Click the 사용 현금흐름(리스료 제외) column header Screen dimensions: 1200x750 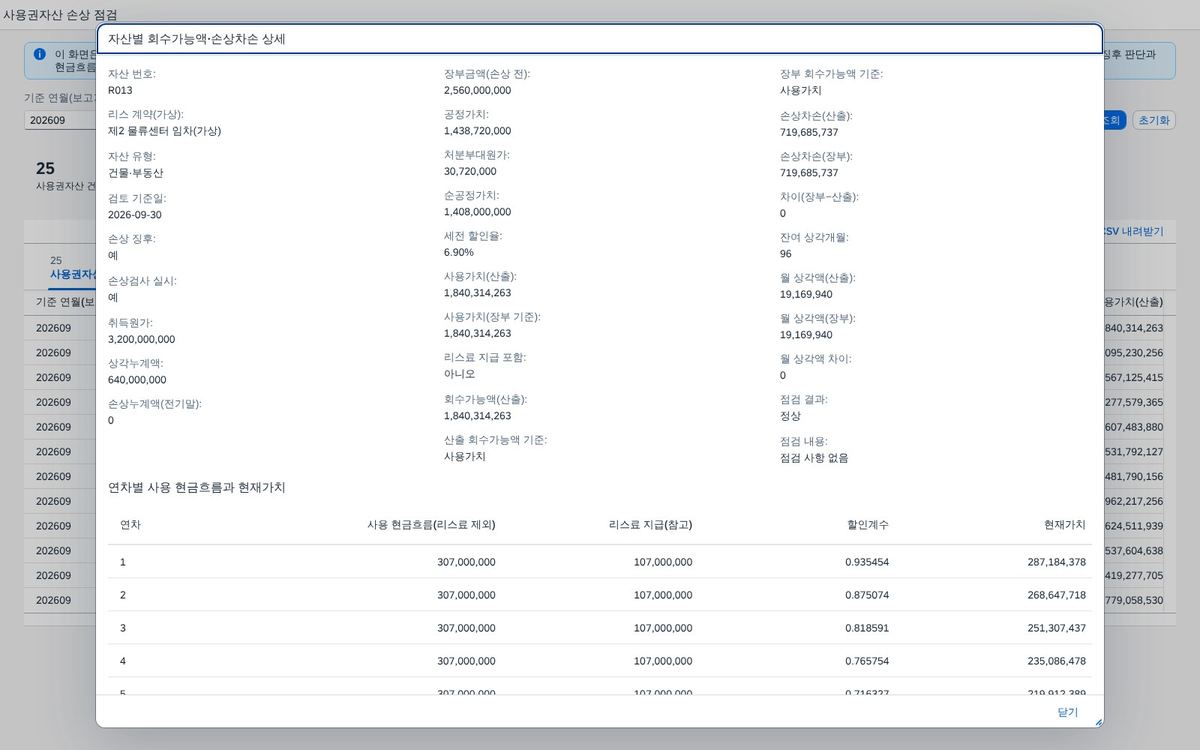point(431,524)
